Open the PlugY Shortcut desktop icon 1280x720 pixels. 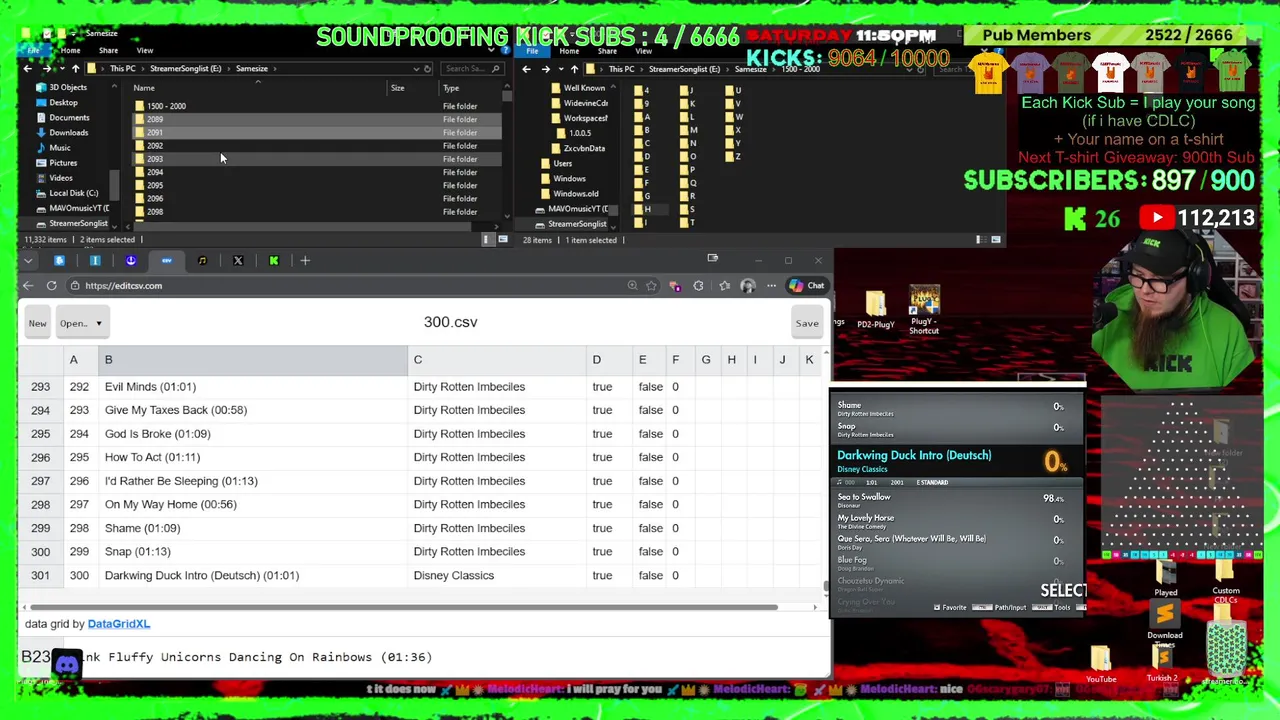point(924,311)
